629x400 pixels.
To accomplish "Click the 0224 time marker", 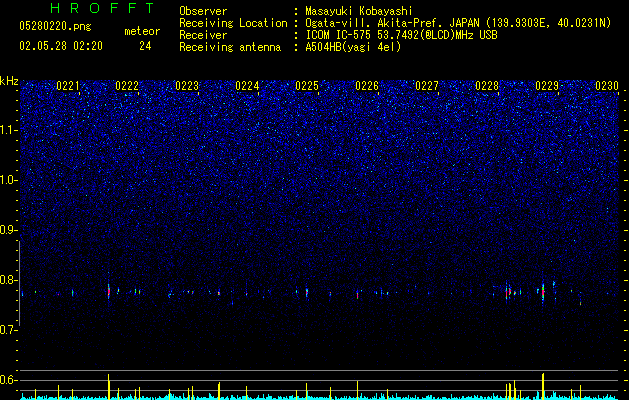I will click(x=247, y=86).
